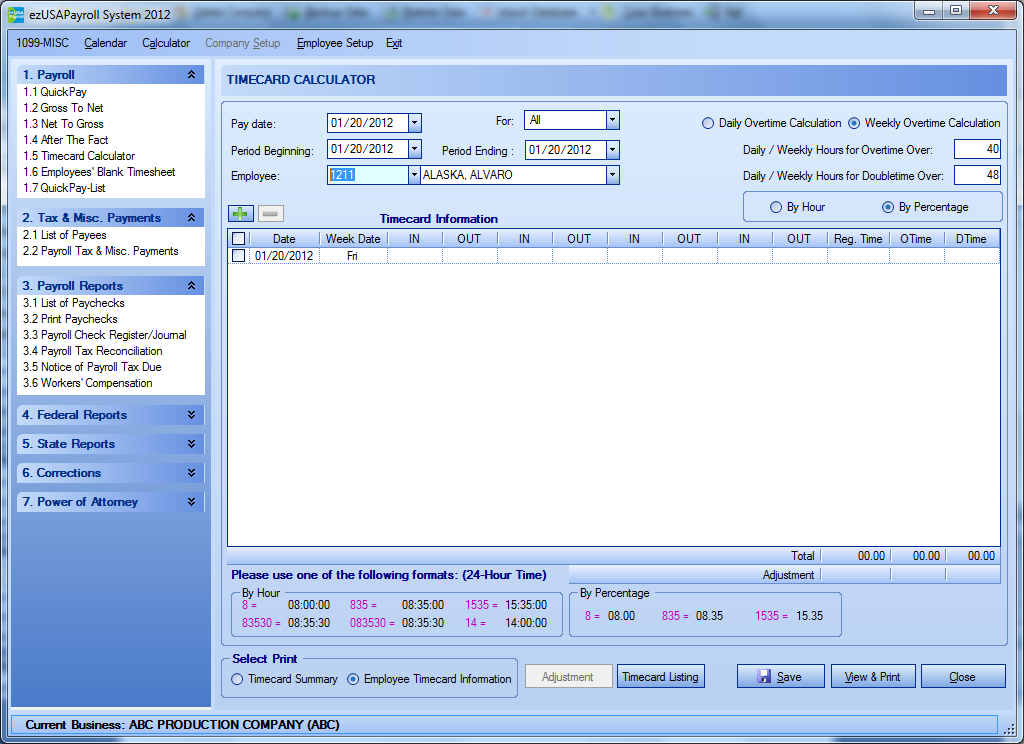Image resolution: width=1024 pixels, height=744 pixels.
Task: Click the View & Print button
Action: click(x=873, y=677)
